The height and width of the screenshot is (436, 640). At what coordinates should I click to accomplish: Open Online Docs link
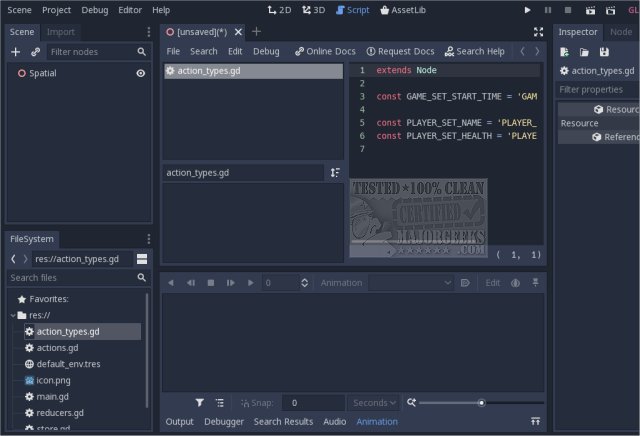pyautogui.click(x=324, y=51)
